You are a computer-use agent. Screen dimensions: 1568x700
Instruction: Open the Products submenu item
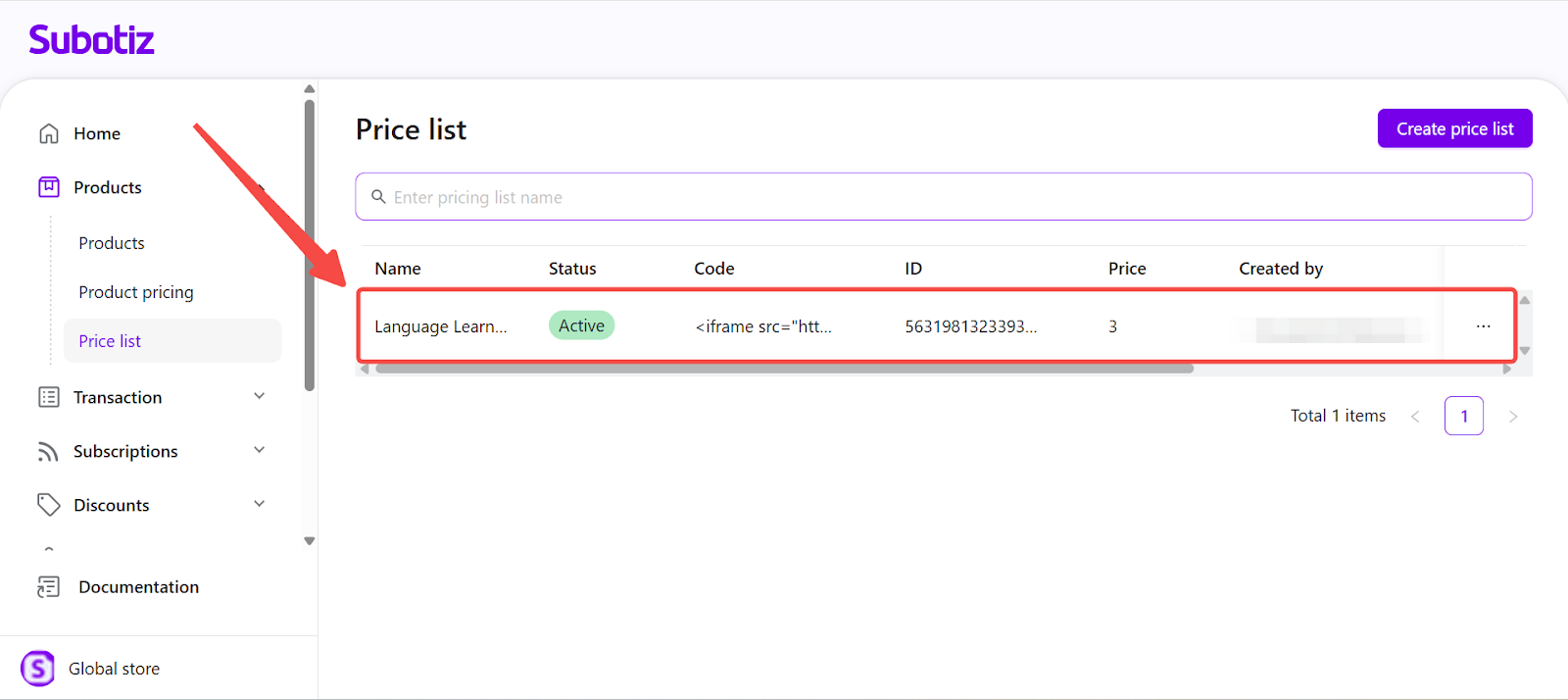point(112,243)
